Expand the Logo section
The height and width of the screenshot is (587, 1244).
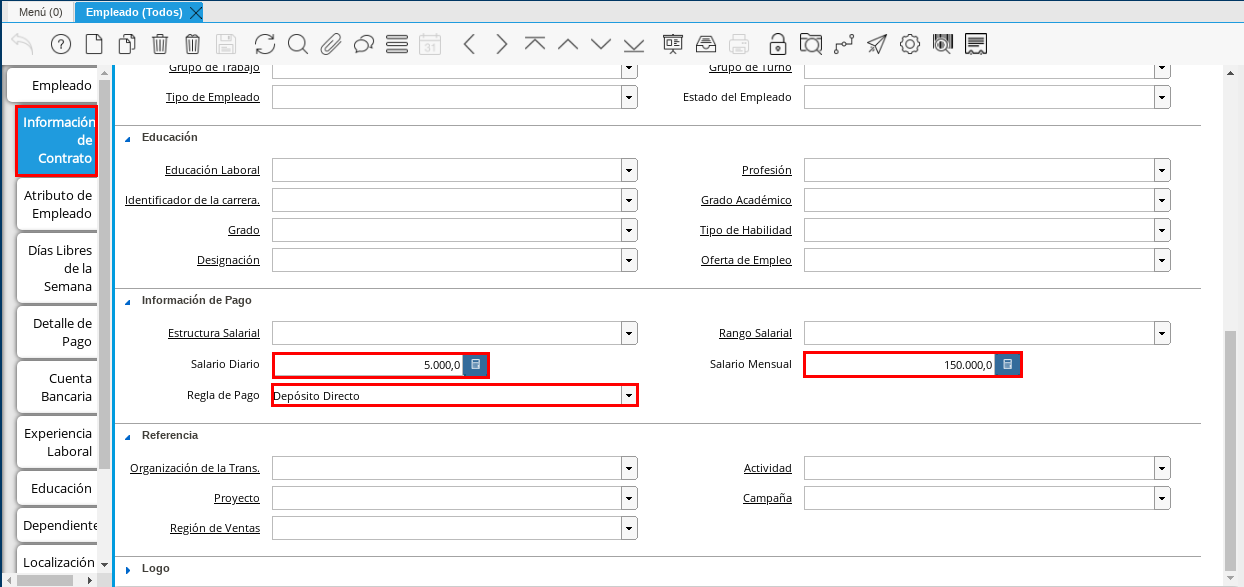pos(128,569)
